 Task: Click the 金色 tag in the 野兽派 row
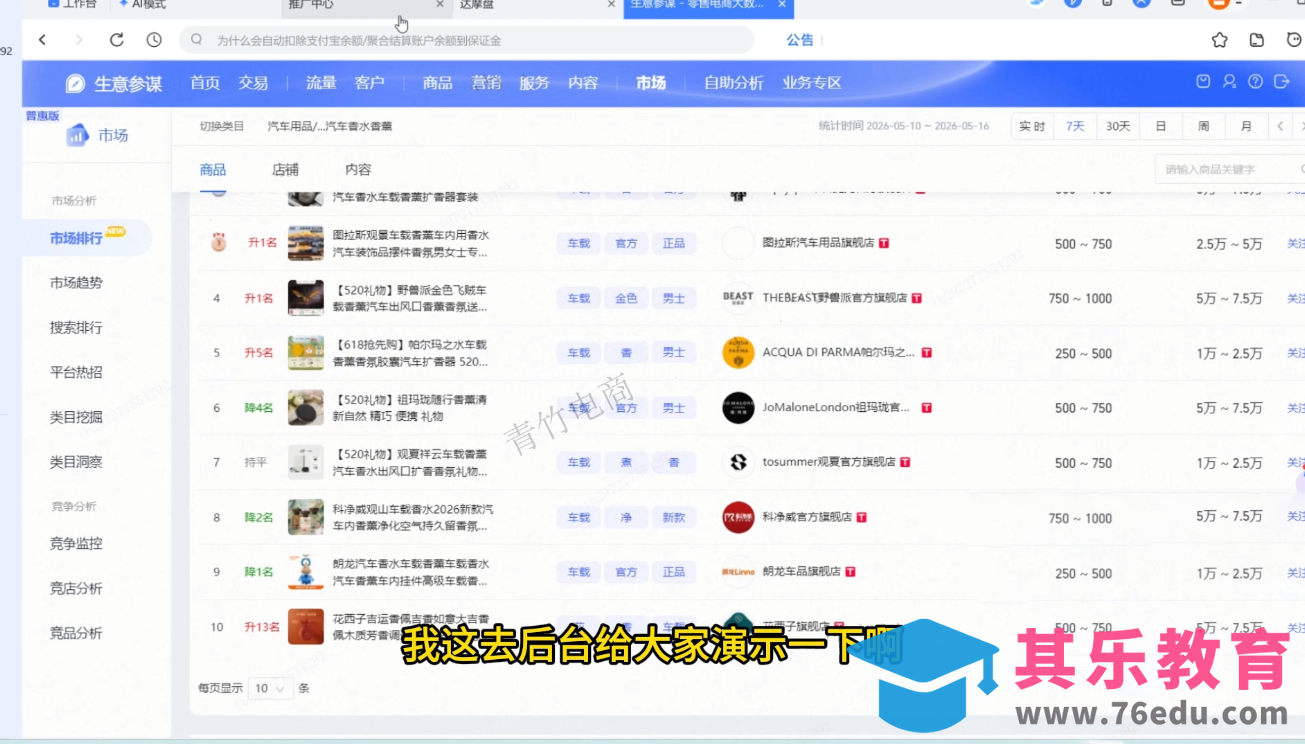click(x=626, y=298)
